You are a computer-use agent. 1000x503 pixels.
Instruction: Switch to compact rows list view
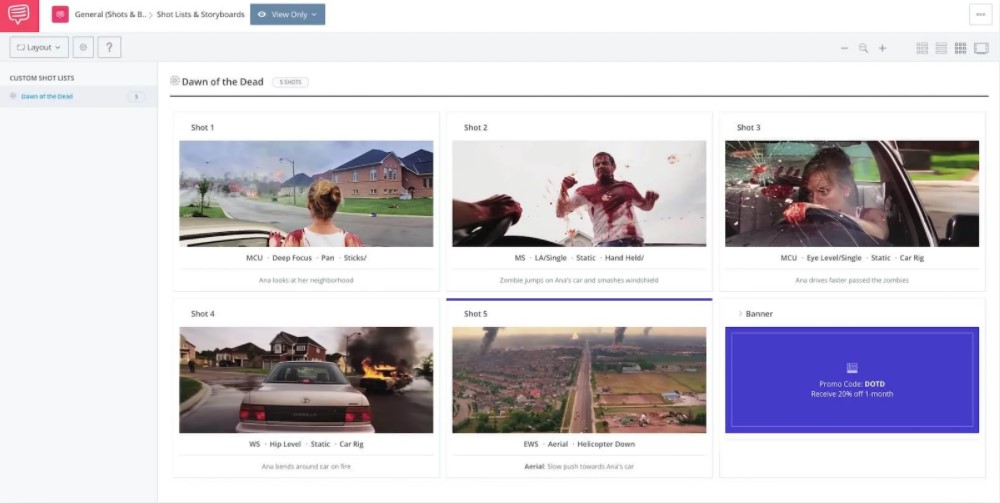[941, 48]
